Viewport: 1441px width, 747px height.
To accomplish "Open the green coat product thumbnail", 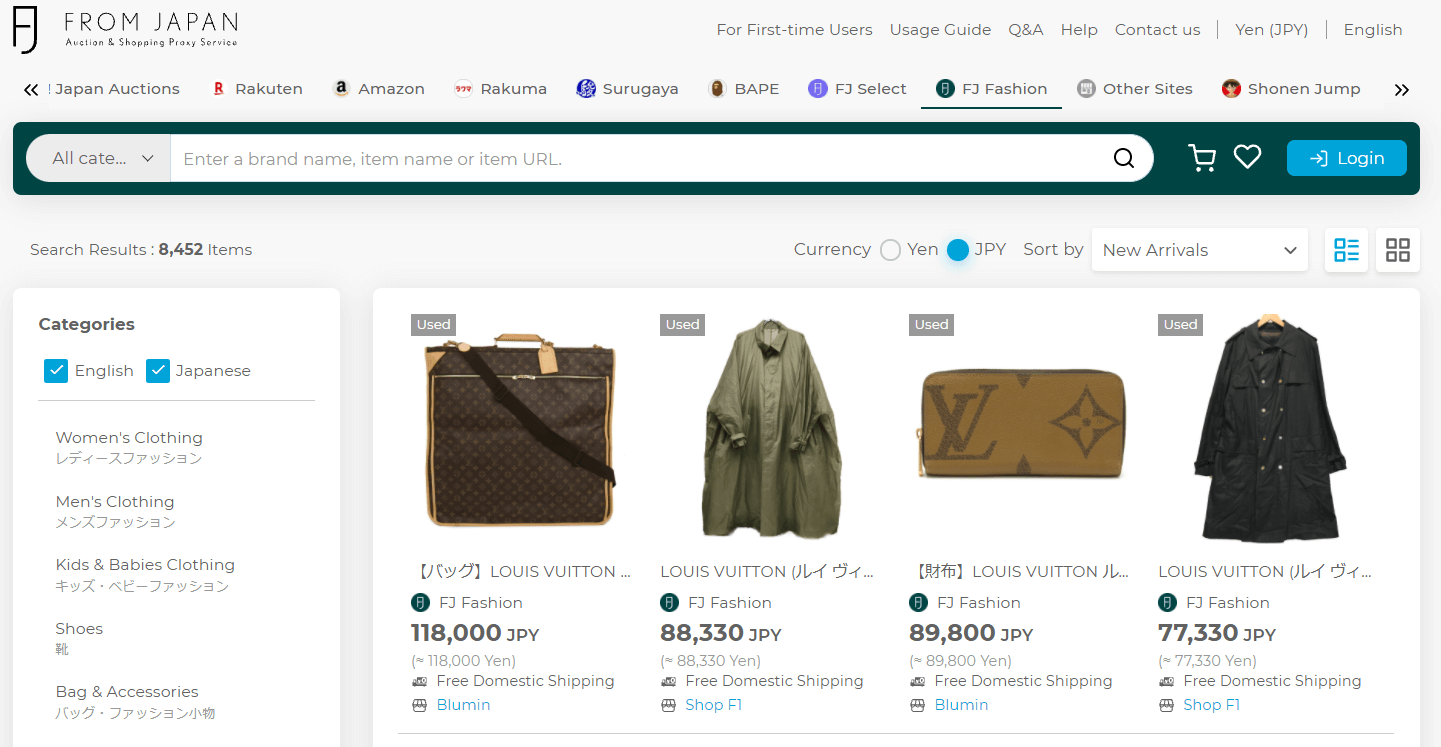I will [x=768, y=431].
